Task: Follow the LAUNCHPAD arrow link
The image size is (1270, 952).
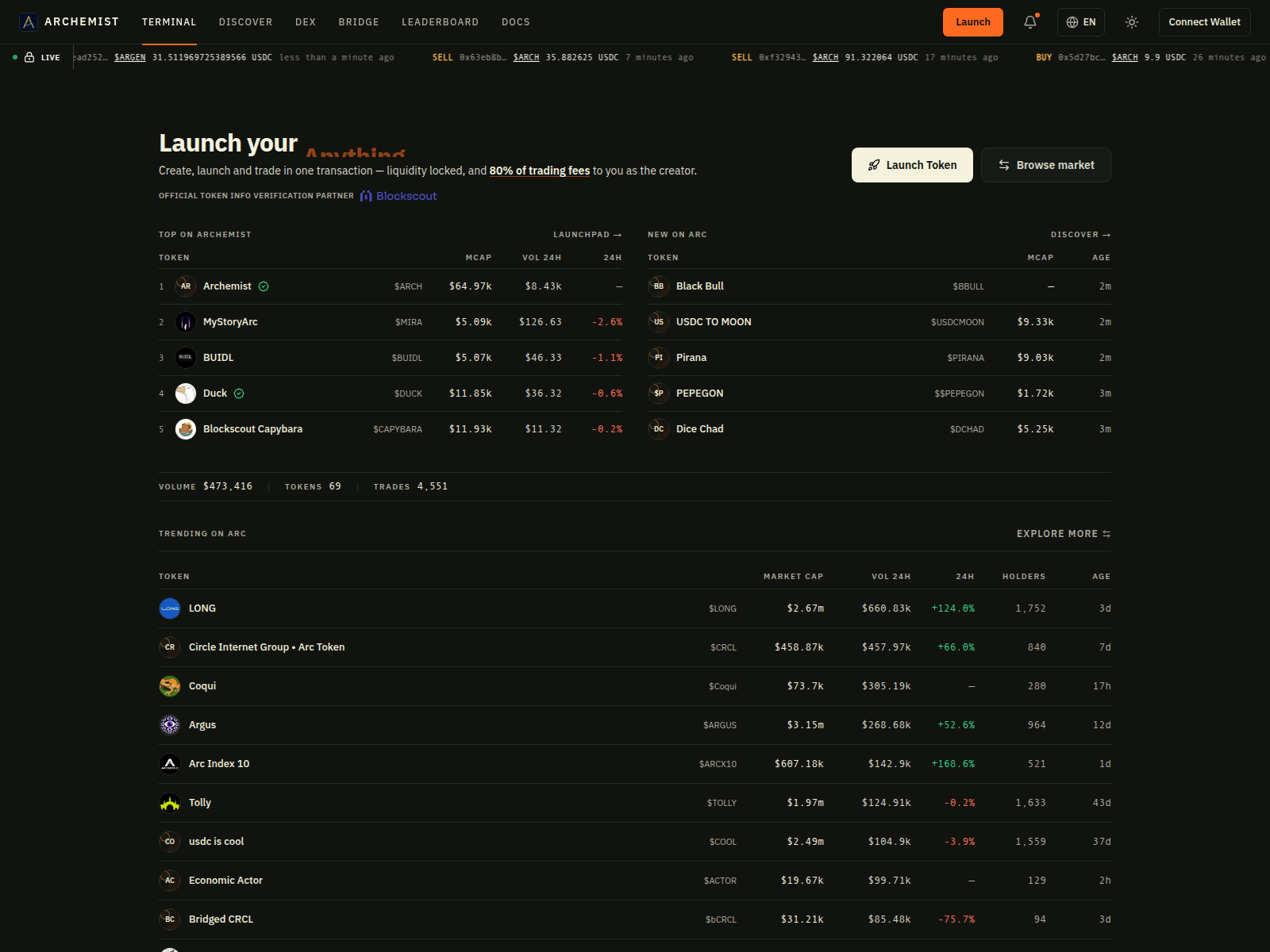Action: 587,235
